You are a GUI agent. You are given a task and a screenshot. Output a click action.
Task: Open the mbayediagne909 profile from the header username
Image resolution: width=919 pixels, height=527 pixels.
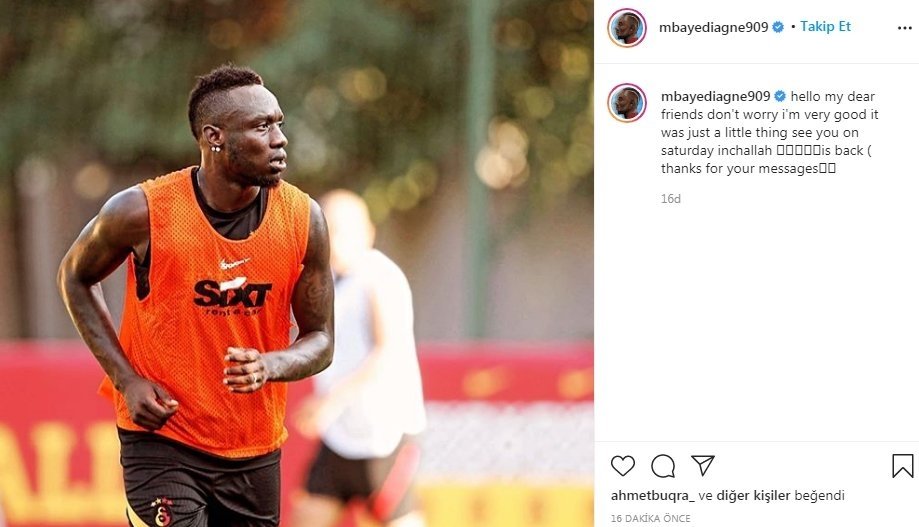[713, 27]
